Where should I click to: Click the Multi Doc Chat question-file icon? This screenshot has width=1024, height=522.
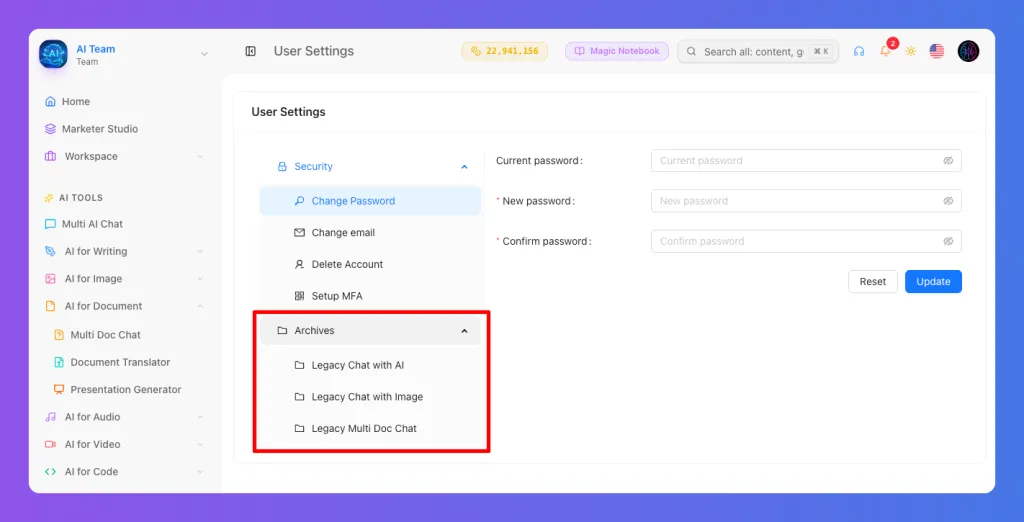click(59, 334)
